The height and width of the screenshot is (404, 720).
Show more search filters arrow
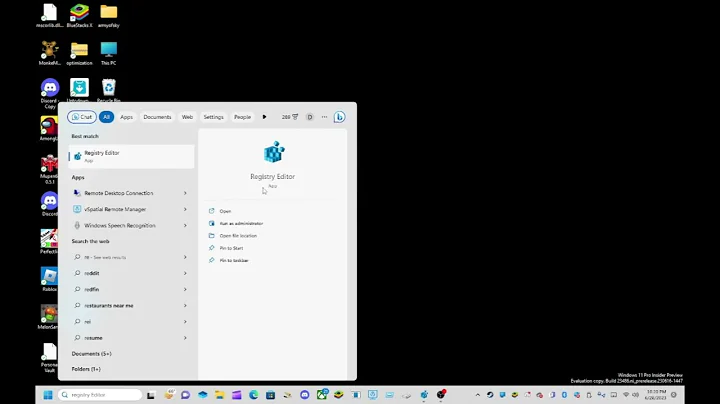click(264, 117)
